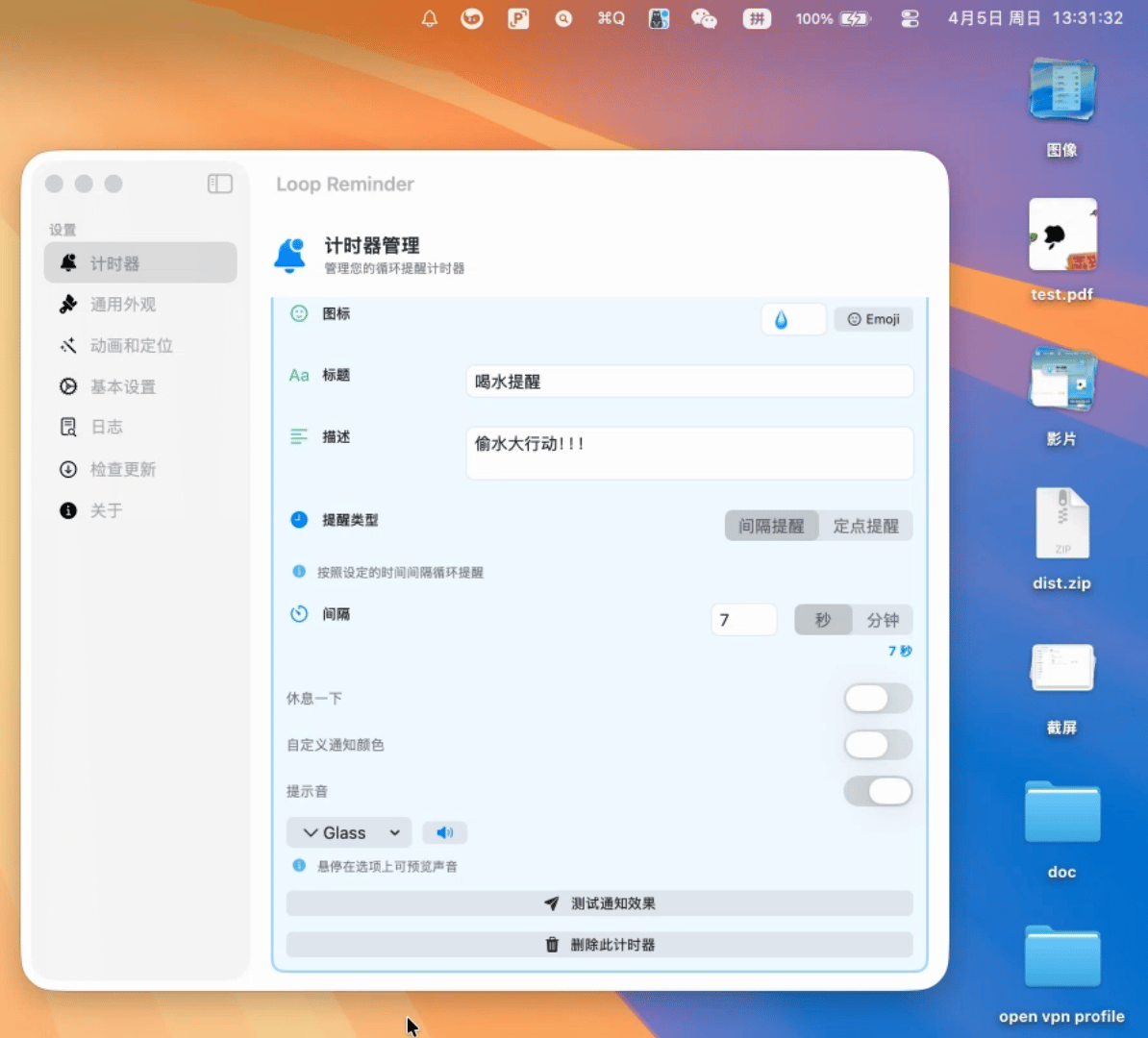The image size is (1148, 1038).
Task: Open the 拼 input method menu
Action: point(757,18)
